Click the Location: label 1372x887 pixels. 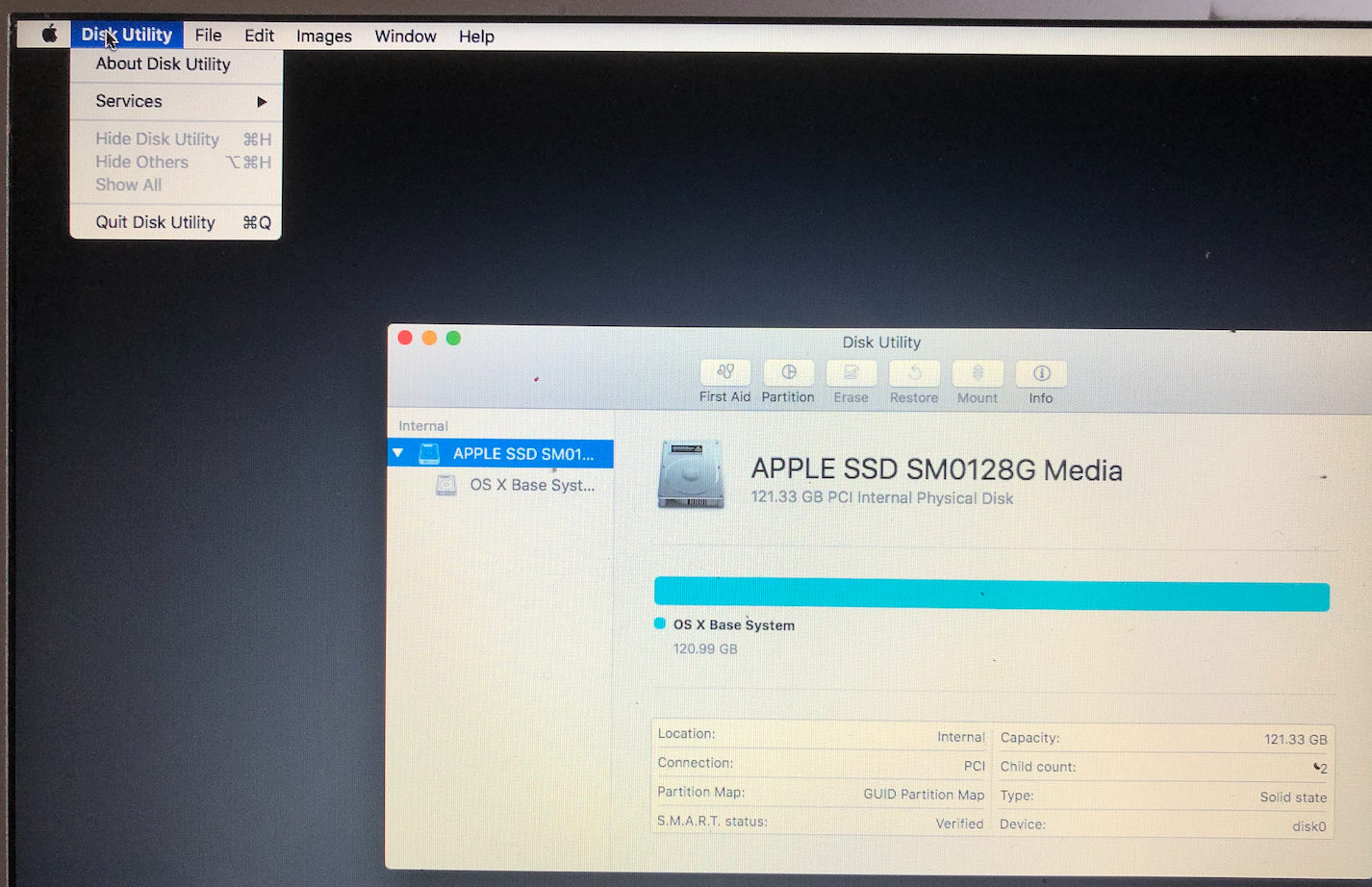click(687, 734)
